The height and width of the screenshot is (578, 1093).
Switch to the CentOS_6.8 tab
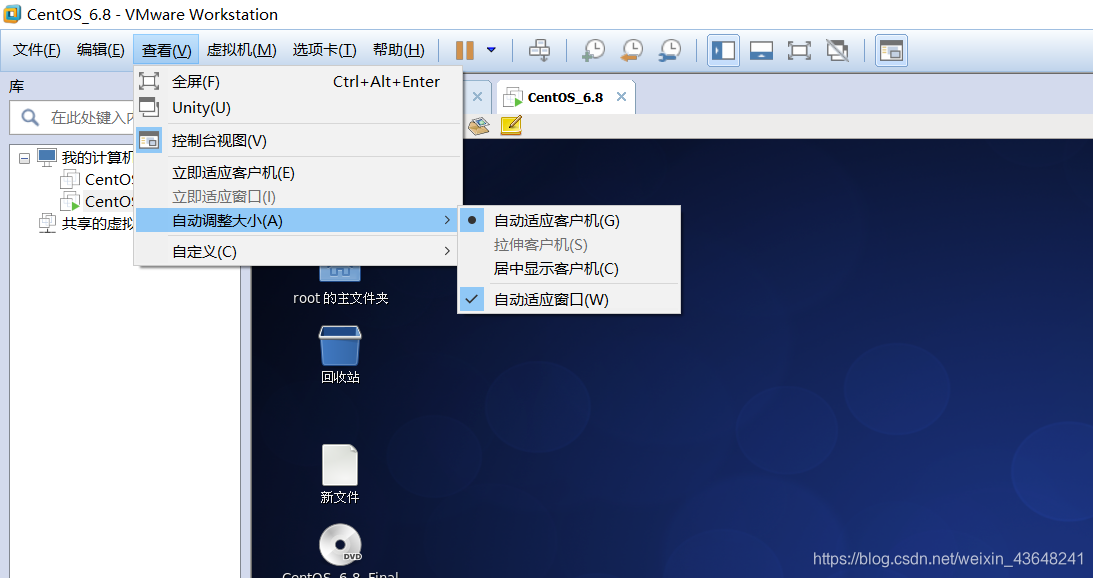click(x=565, y=98)
